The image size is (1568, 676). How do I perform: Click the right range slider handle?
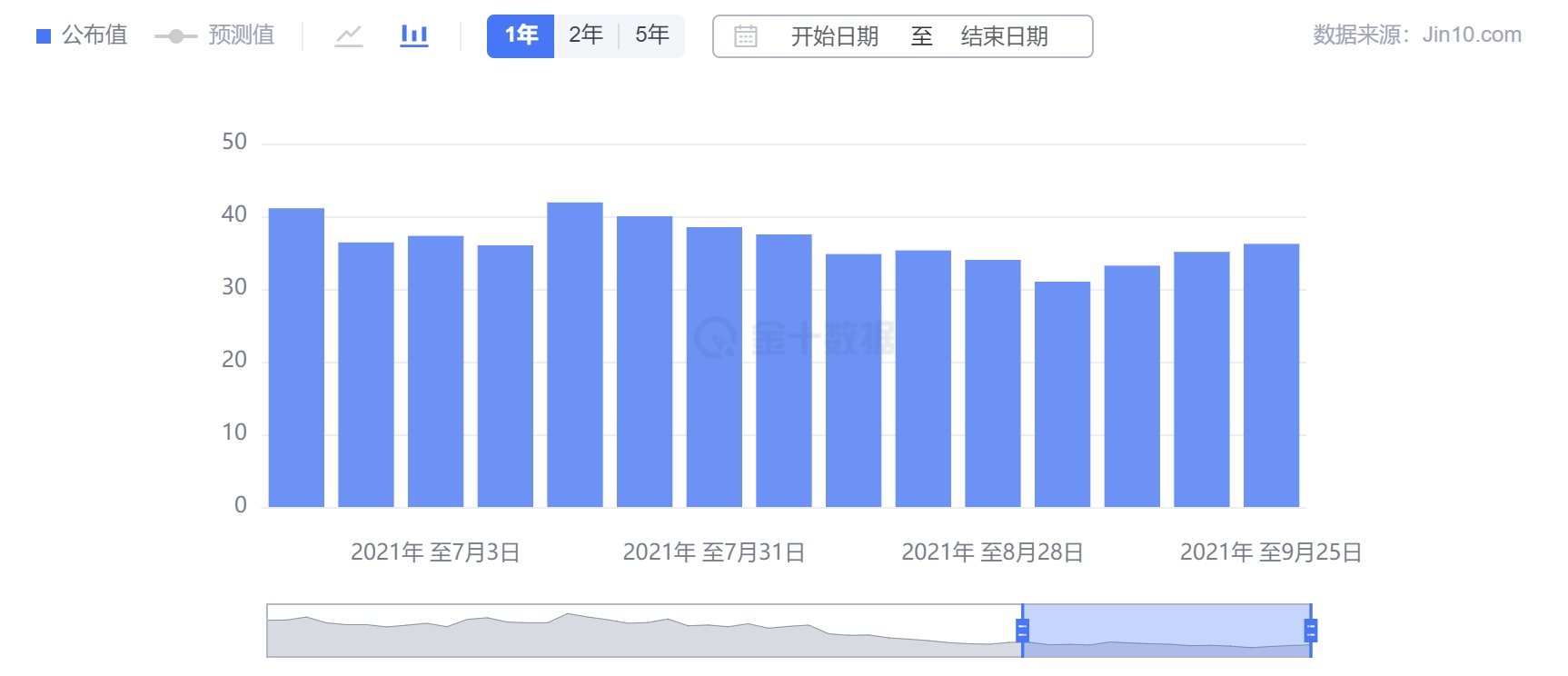click(1311, 631)
